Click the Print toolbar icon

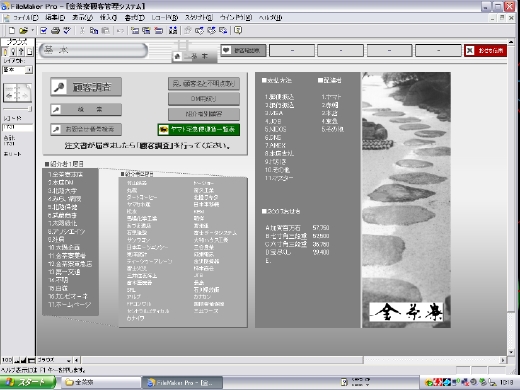55,31
